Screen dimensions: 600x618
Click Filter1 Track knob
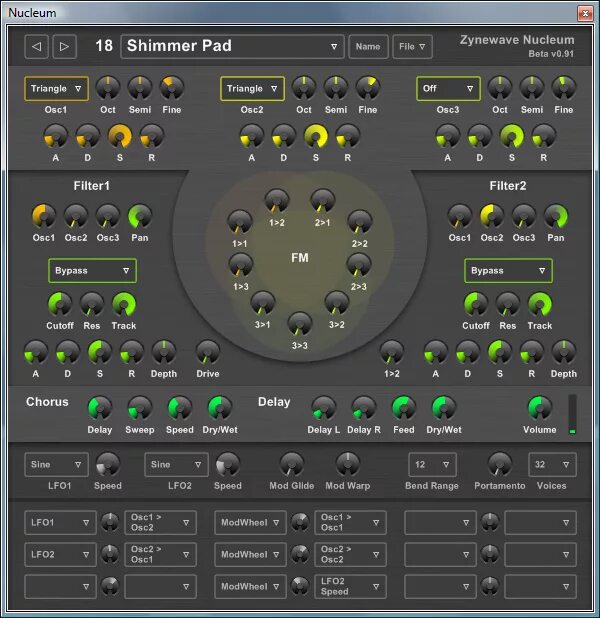[124, 304]
